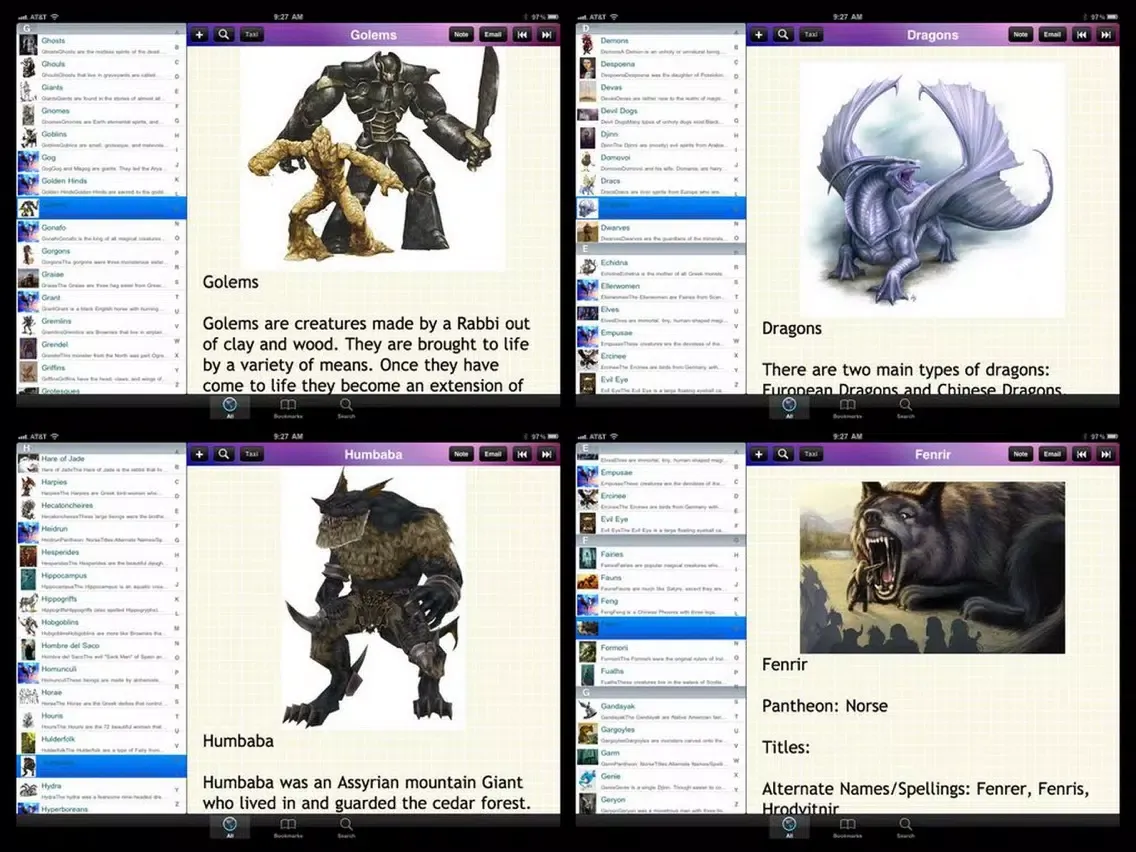Click the Text button on the Humbaba screen
Image resolution: width=1136 pixels, height=852 pixels.
pyautogui.click(x=251, y=454)
